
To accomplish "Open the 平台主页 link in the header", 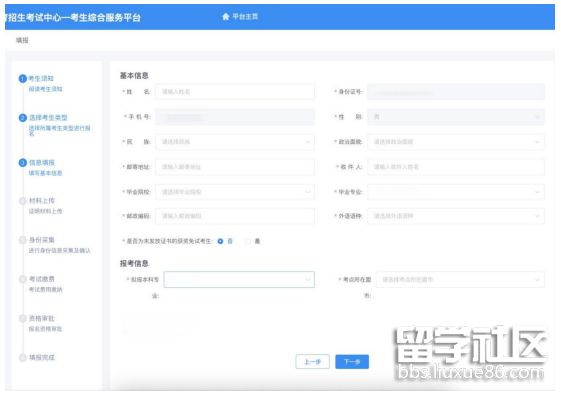I will coord(245,16).
